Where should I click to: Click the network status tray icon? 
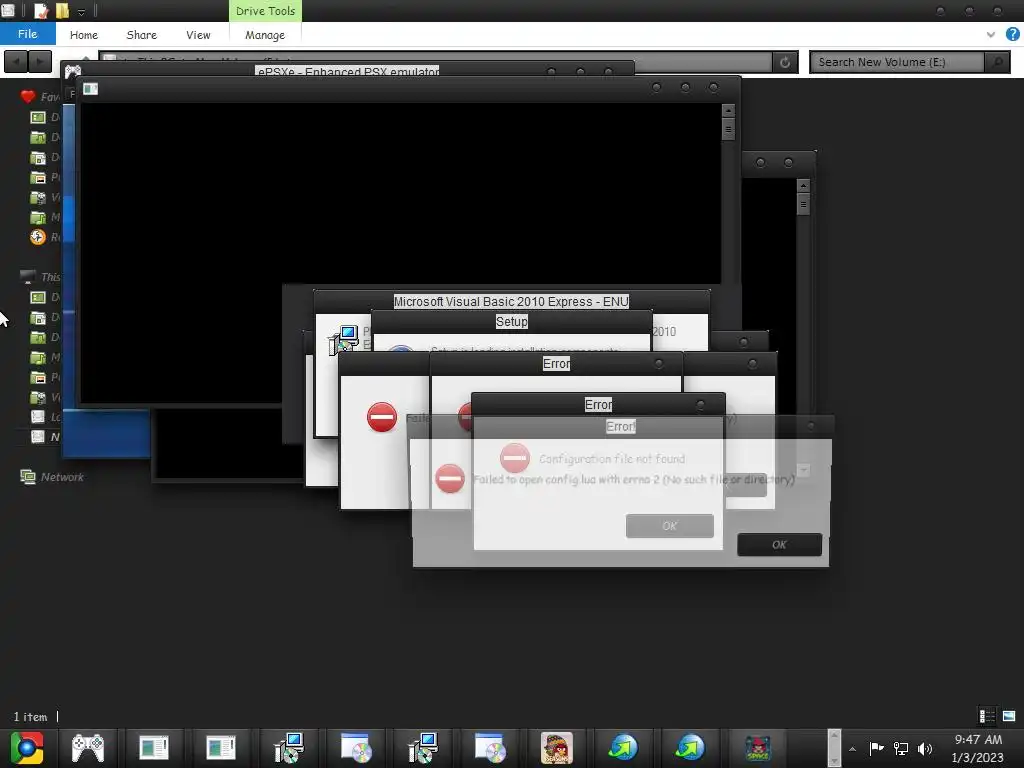coord(901,748)
